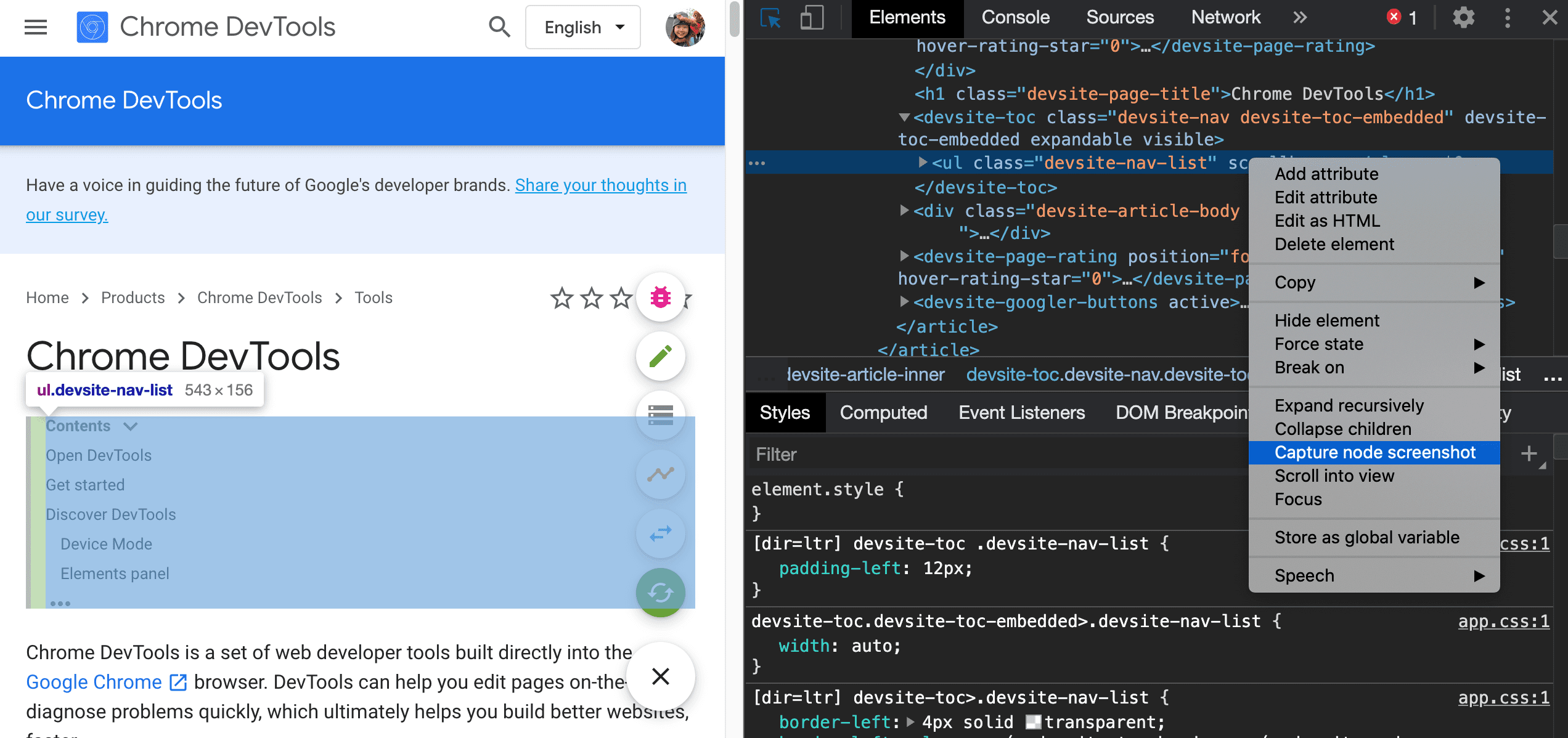The height and width of the screenshot is (738, 1568).
Task: Select the device toggle icon
Action: point(810,18)
